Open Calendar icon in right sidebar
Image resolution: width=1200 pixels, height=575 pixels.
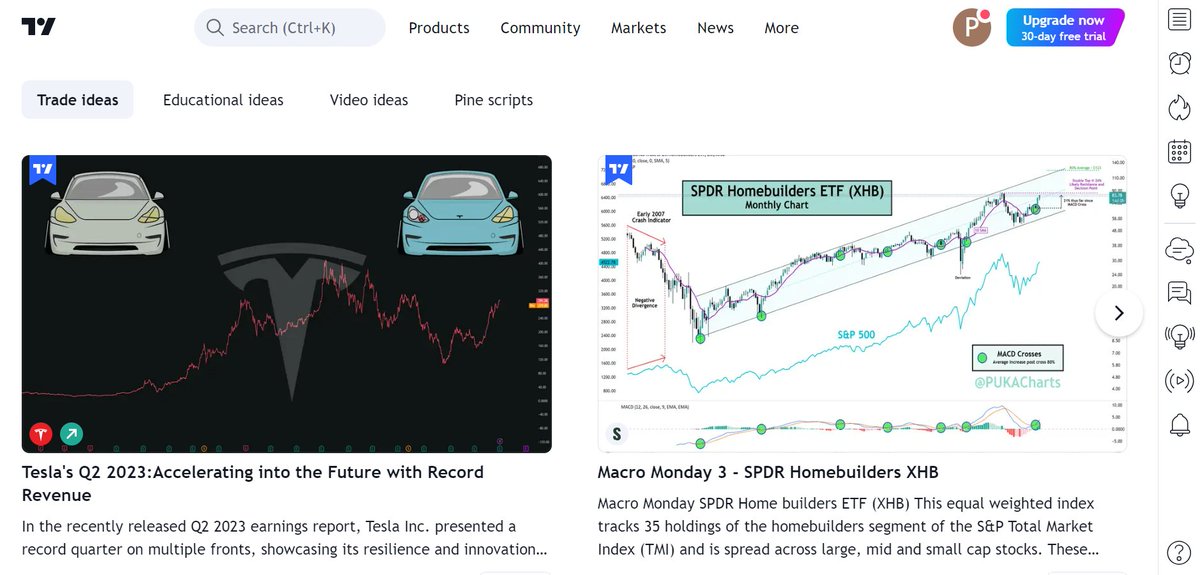click(x=1179, y=151)
